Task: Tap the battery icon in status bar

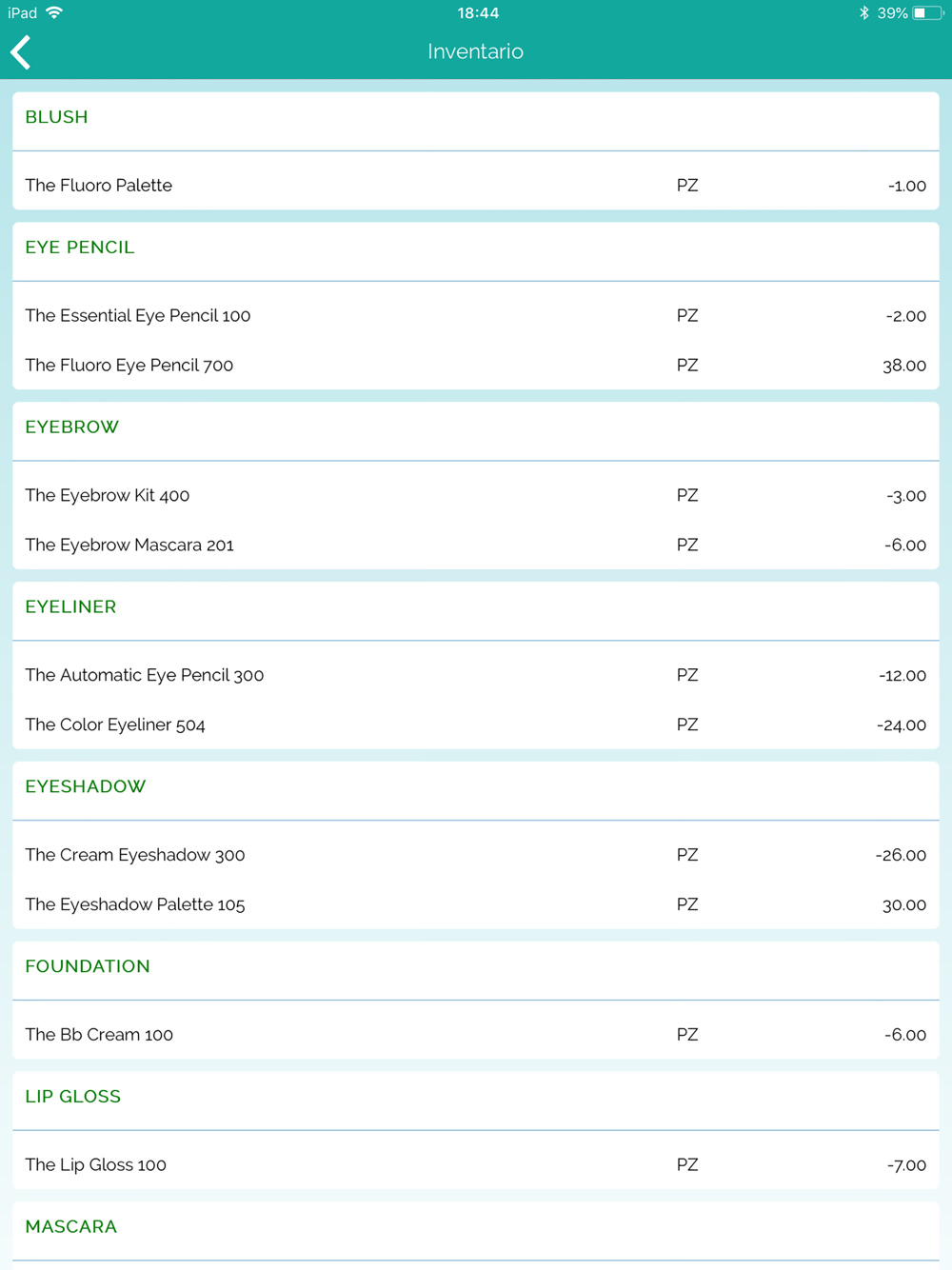Action: click(926, 13)
